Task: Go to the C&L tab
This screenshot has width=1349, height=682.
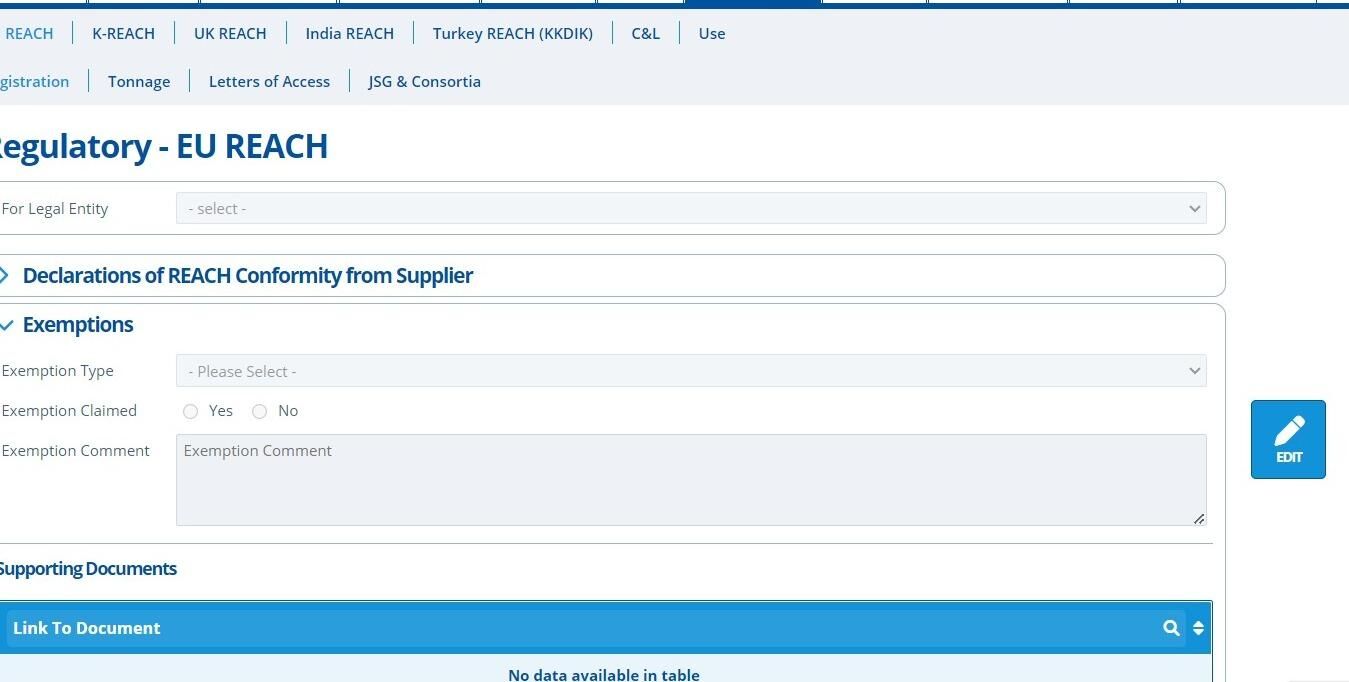Action: (645, 33)
